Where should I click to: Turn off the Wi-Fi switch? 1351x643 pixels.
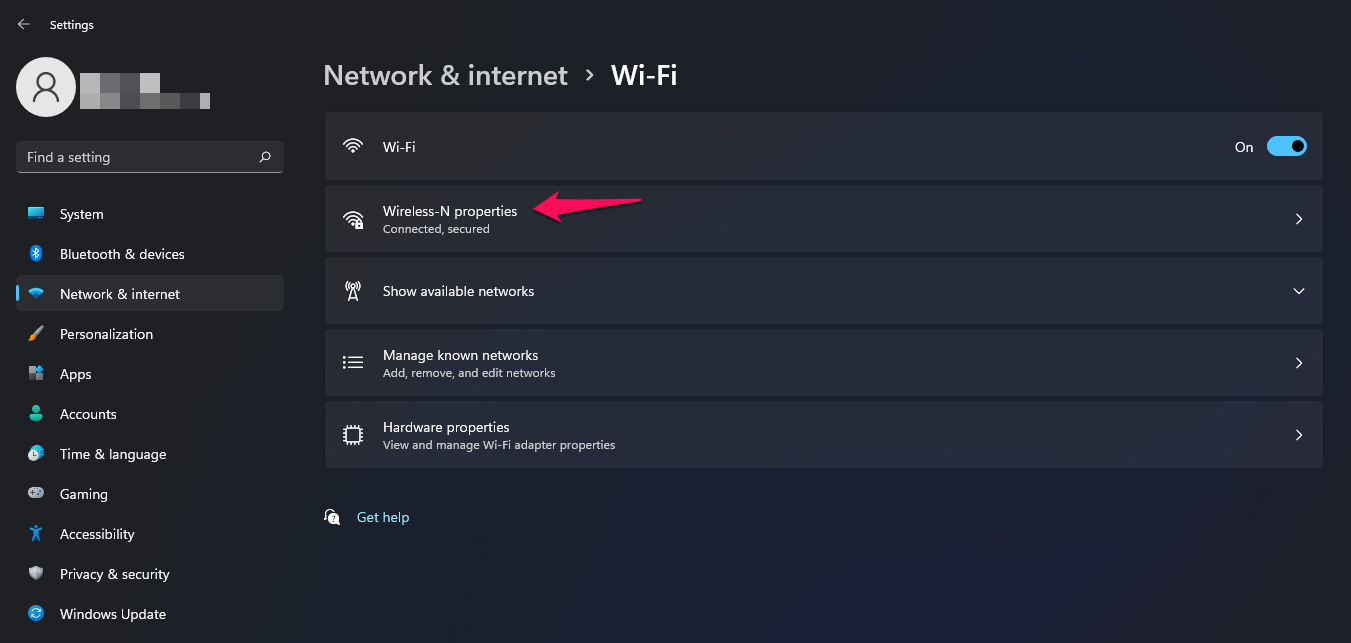1287,145
